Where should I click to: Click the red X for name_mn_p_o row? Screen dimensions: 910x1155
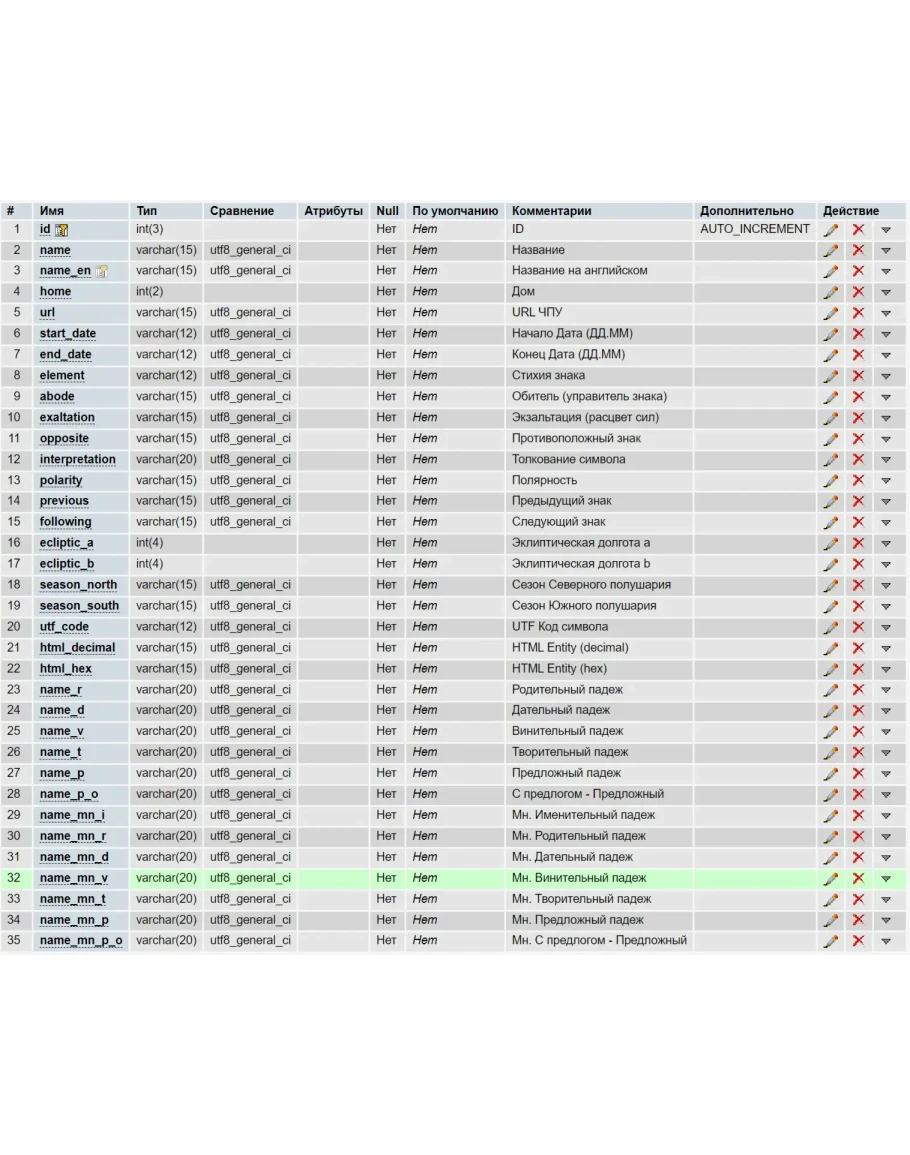click(858, 941)
